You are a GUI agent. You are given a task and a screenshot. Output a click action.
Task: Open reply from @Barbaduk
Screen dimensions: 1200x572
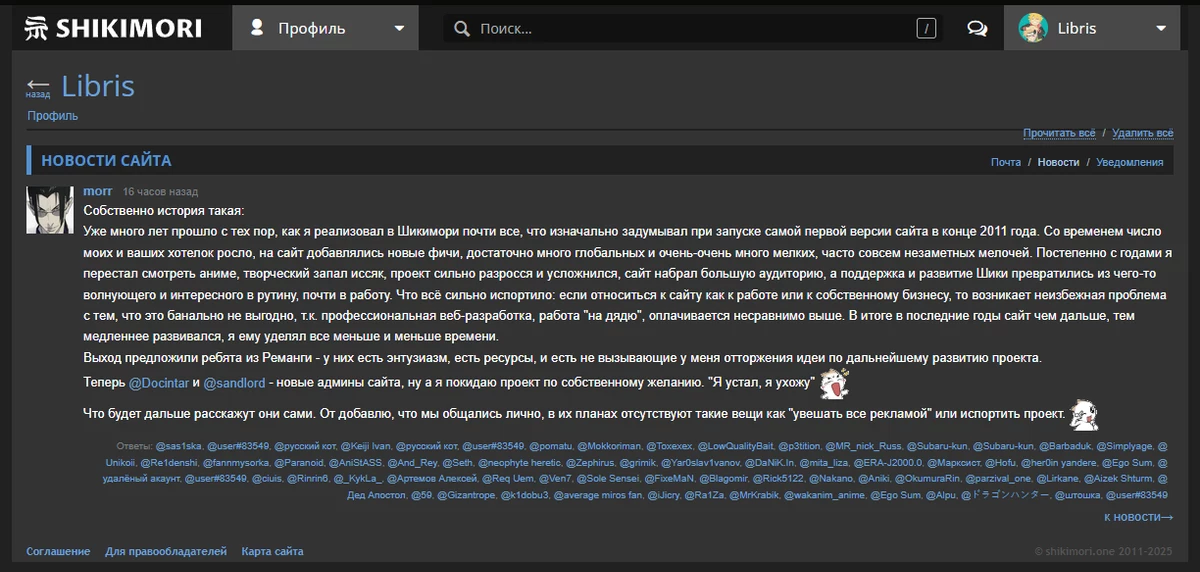click(x=1065, y=445)
